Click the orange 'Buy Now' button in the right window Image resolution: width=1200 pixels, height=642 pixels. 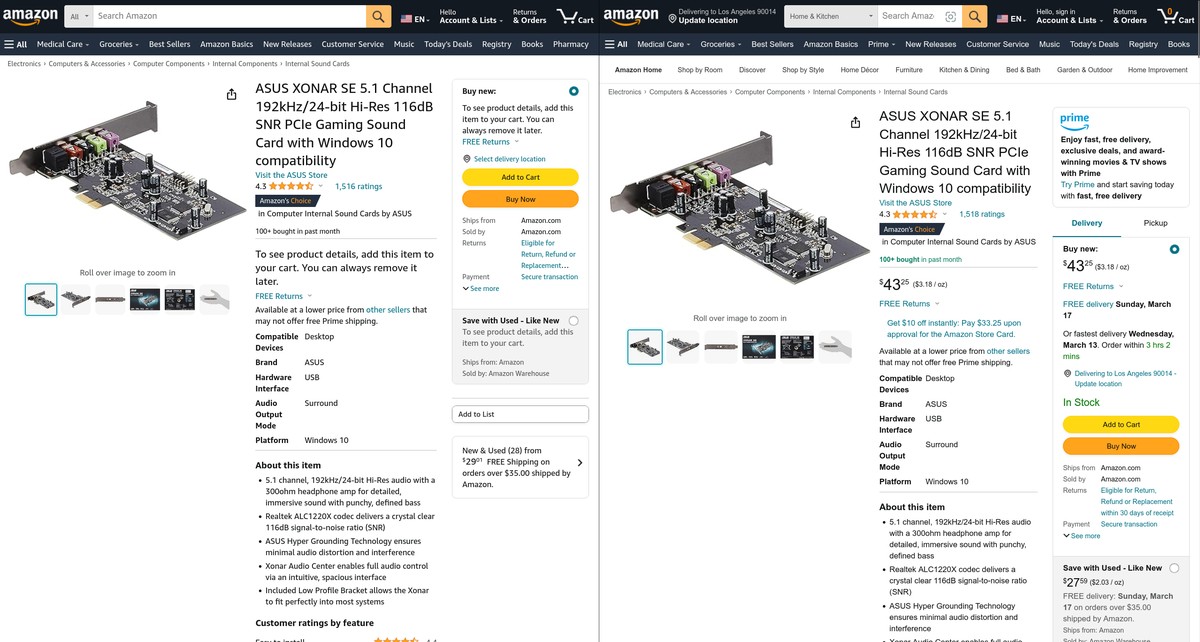pos(1121,446)
